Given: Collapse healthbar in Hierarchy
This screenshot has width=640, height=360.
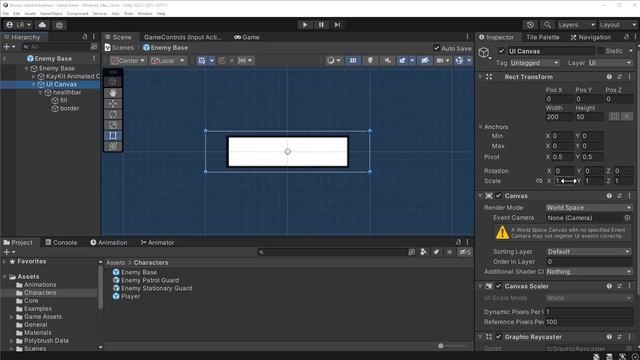Looking at the screenshot, I should 41,93.
